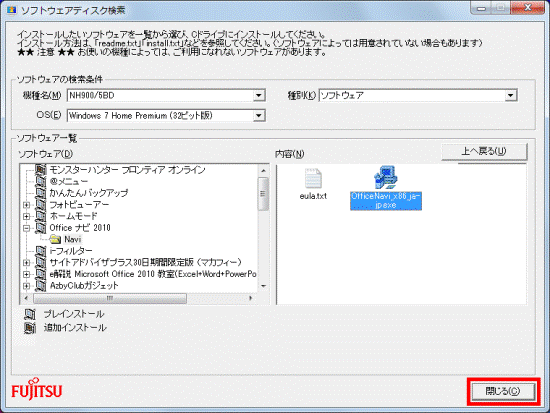Select the @メニュー entry
The image size is (550, 413).
[x=68, y=182]
